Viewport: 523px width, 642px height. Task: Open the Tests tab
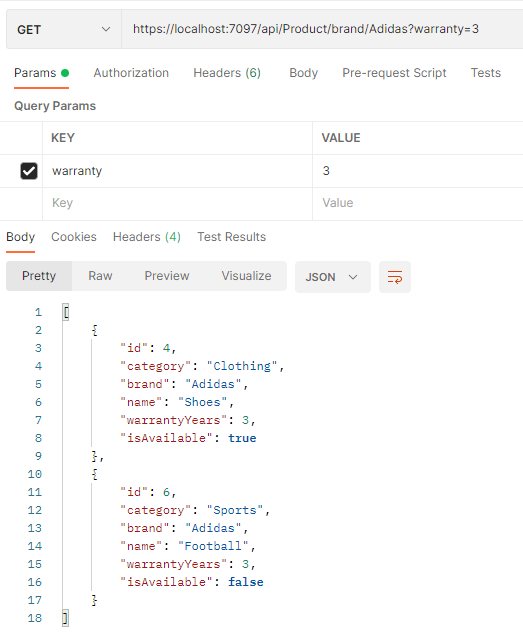pos(486,73)
